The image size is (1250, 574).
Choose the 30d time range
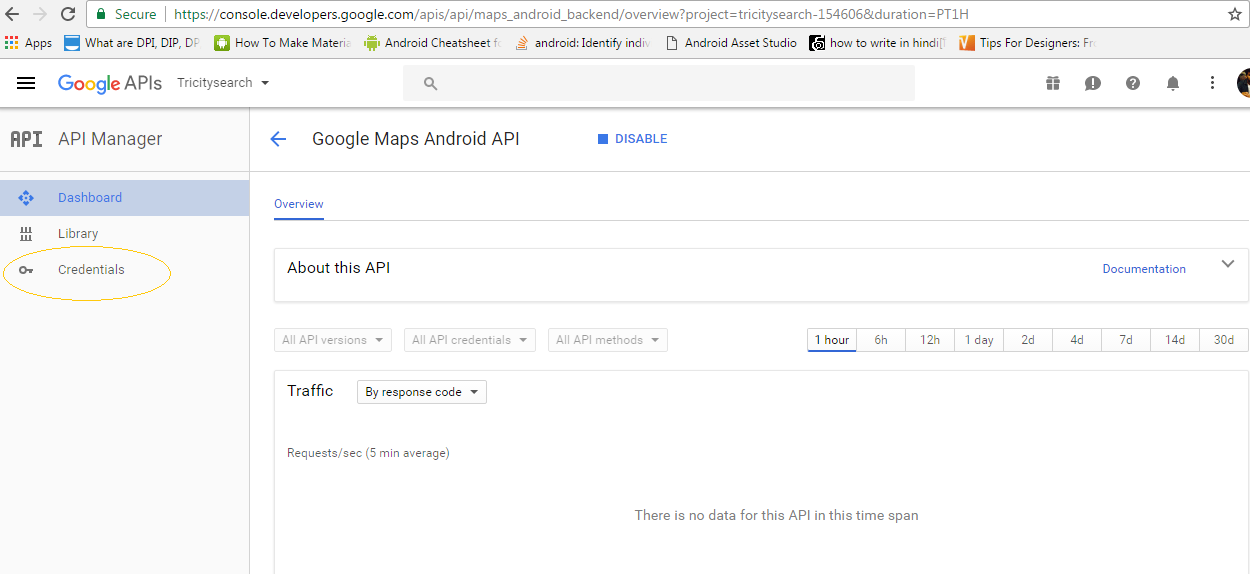[x=1224, y=340]
